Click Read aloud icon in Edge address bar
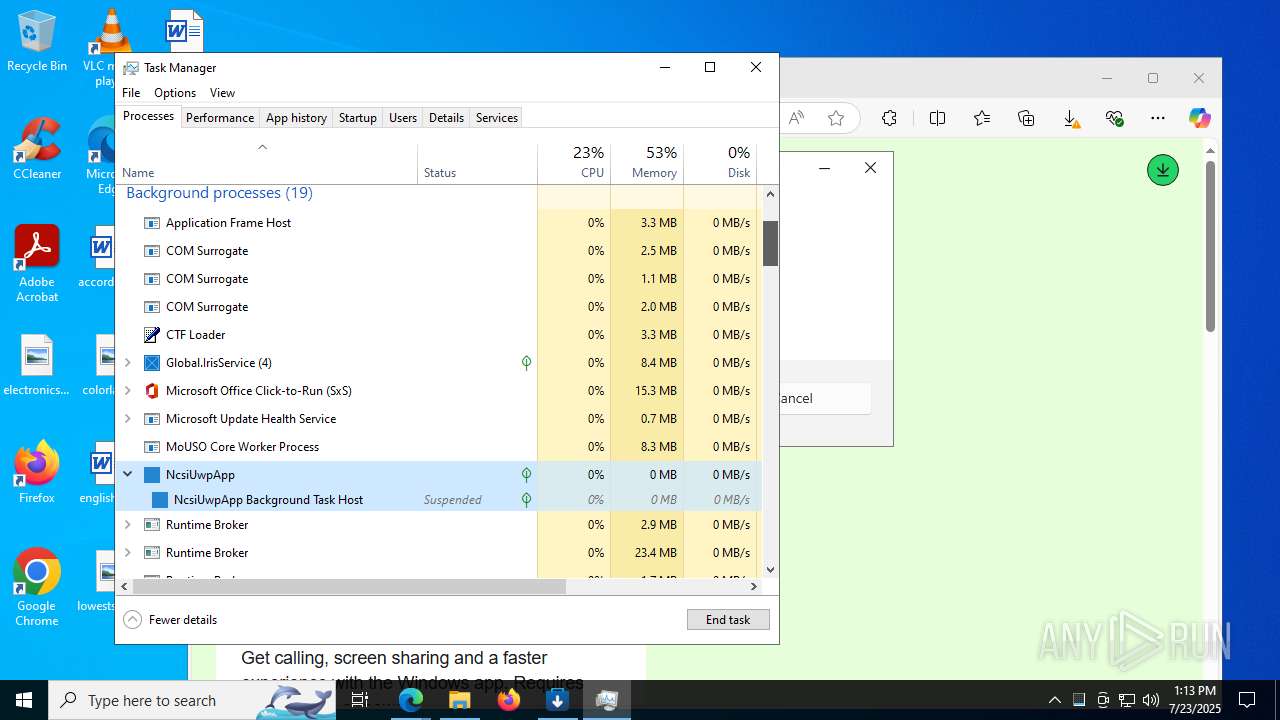The width and height of the screenshot is (1280, 720). pyautogui.click(x=796, y=118)
